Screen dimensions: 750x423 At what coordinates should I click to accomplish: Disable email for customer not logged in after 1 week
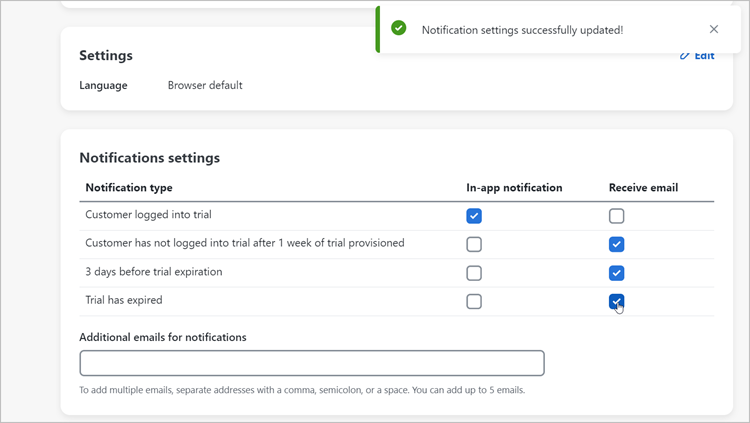coord(616,244)
